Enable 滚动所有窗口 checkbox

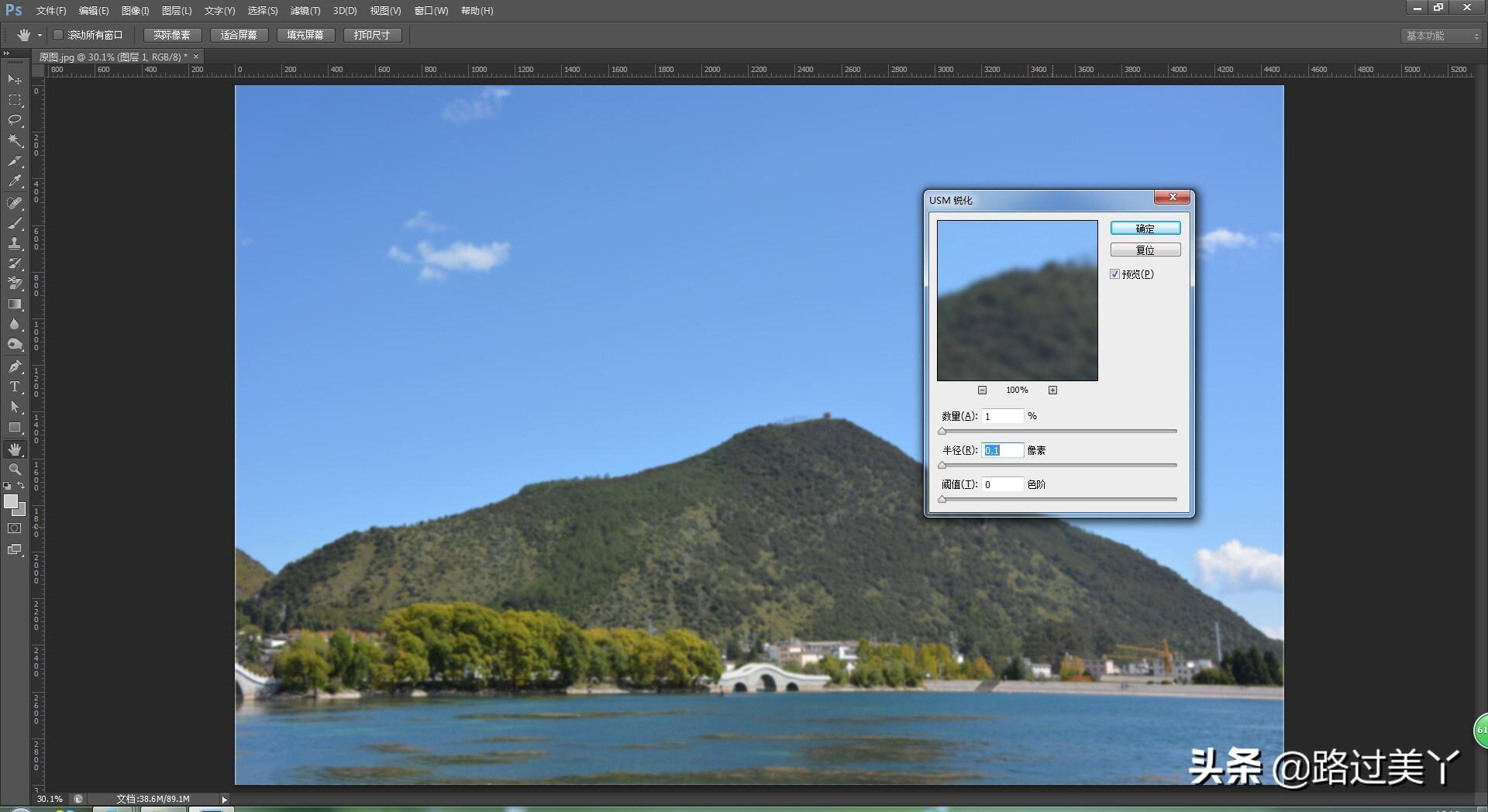58,35
